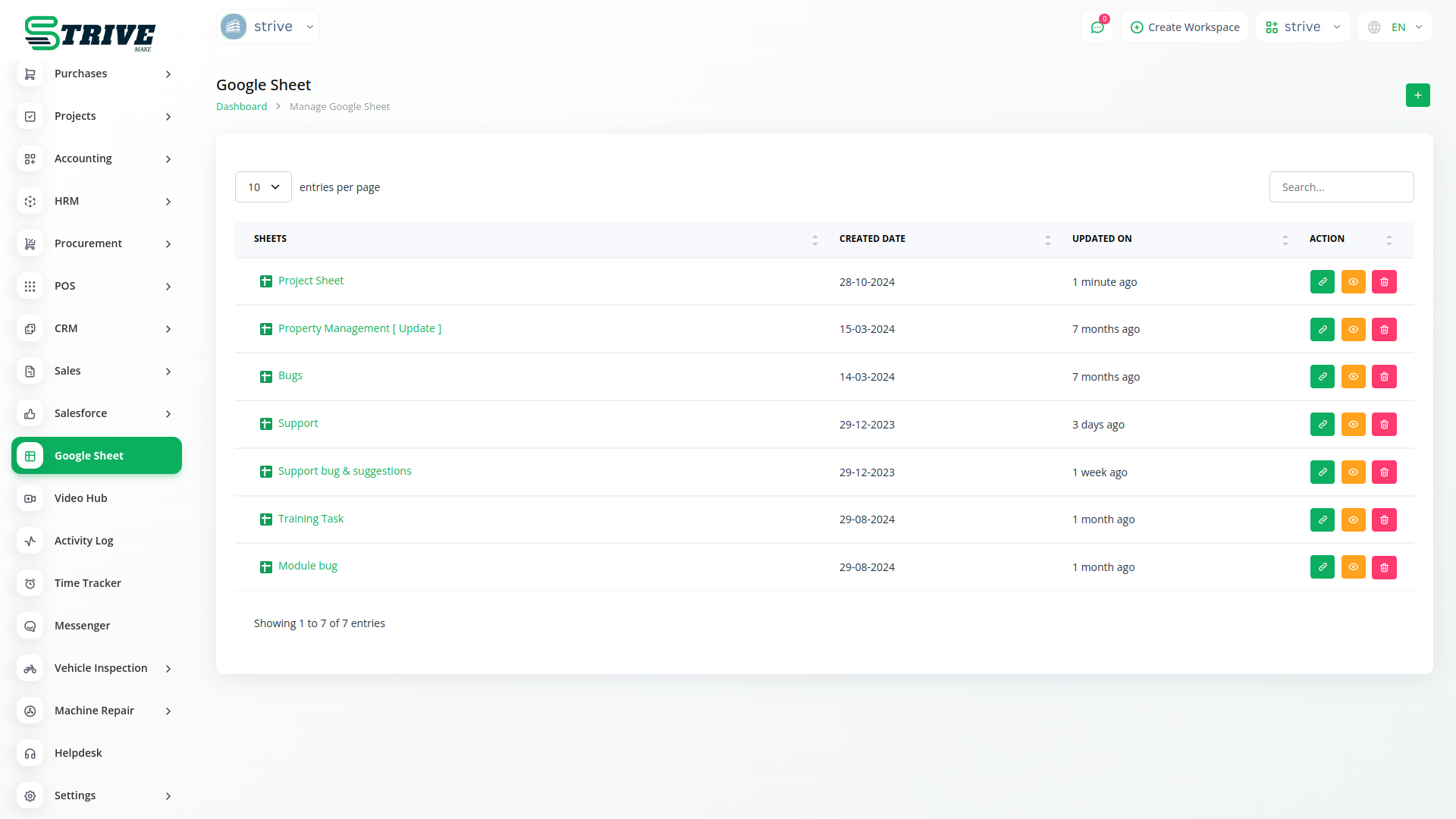Open Time Tracker in sidebar
This screenshot has width=1456, height=819.
(88, 583)
